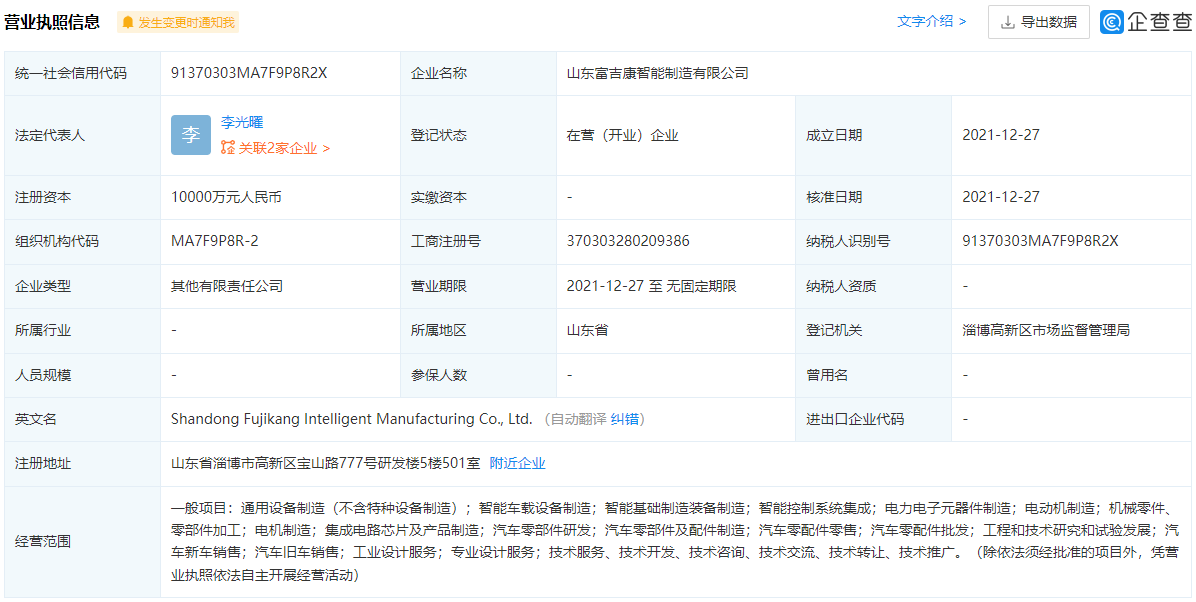Click the 自动翻译 note text
1196x602 pixels.
tap(578, 419)
